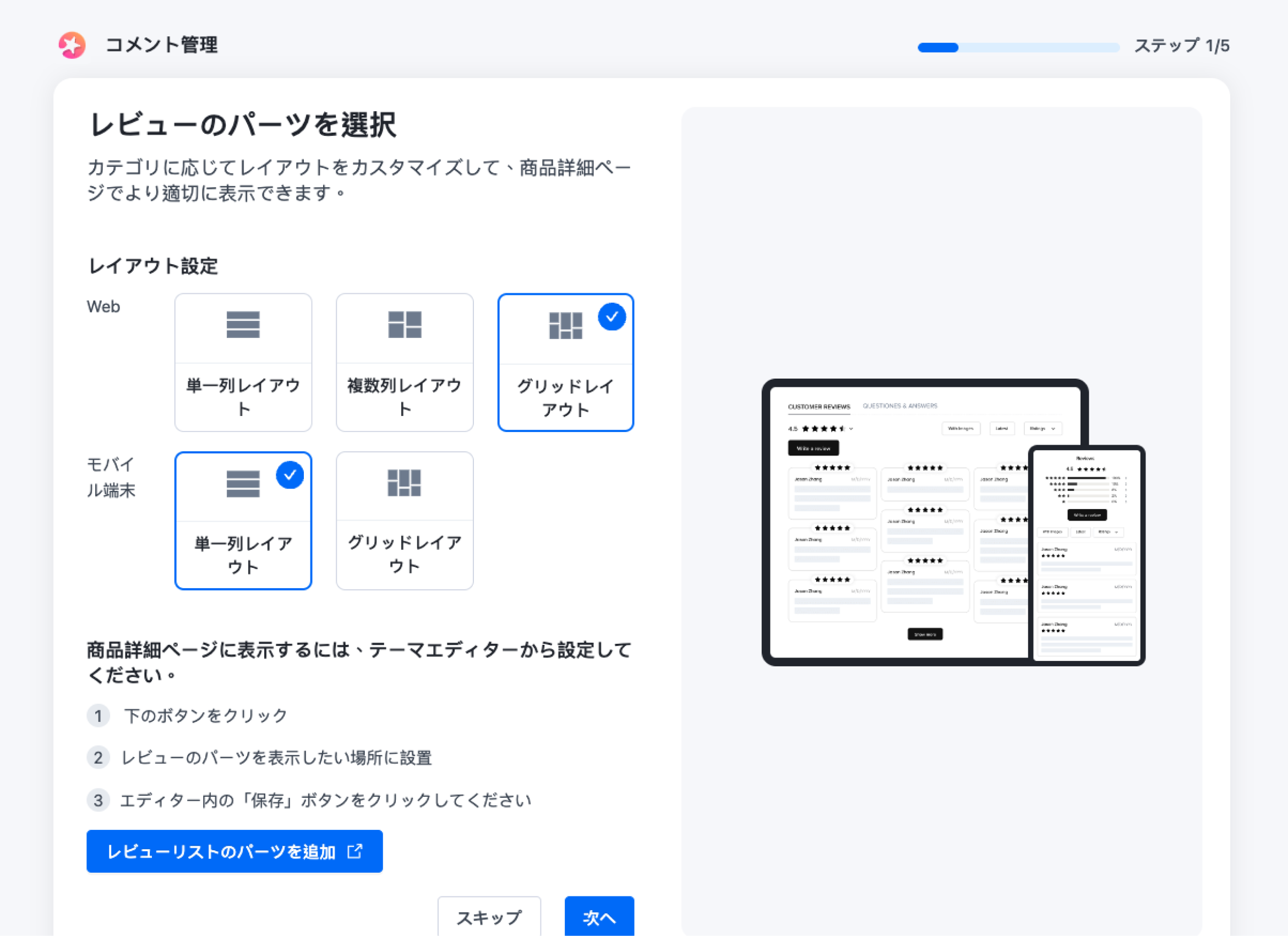The image size is (1288, 936).
Task: Click QUESTIONS & ANSWERS tab in preview
Action: [x=900, y=406]
